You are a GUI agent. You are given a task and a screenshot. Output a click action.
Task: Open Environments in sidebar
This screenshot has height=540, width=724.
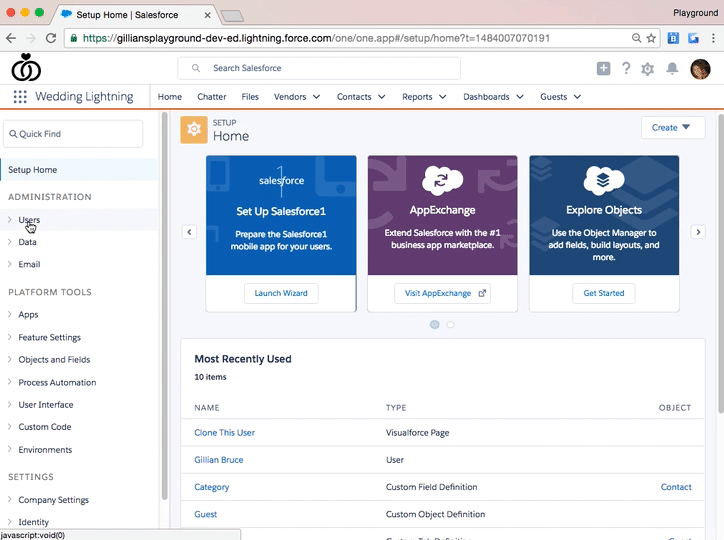coord(45,450)
